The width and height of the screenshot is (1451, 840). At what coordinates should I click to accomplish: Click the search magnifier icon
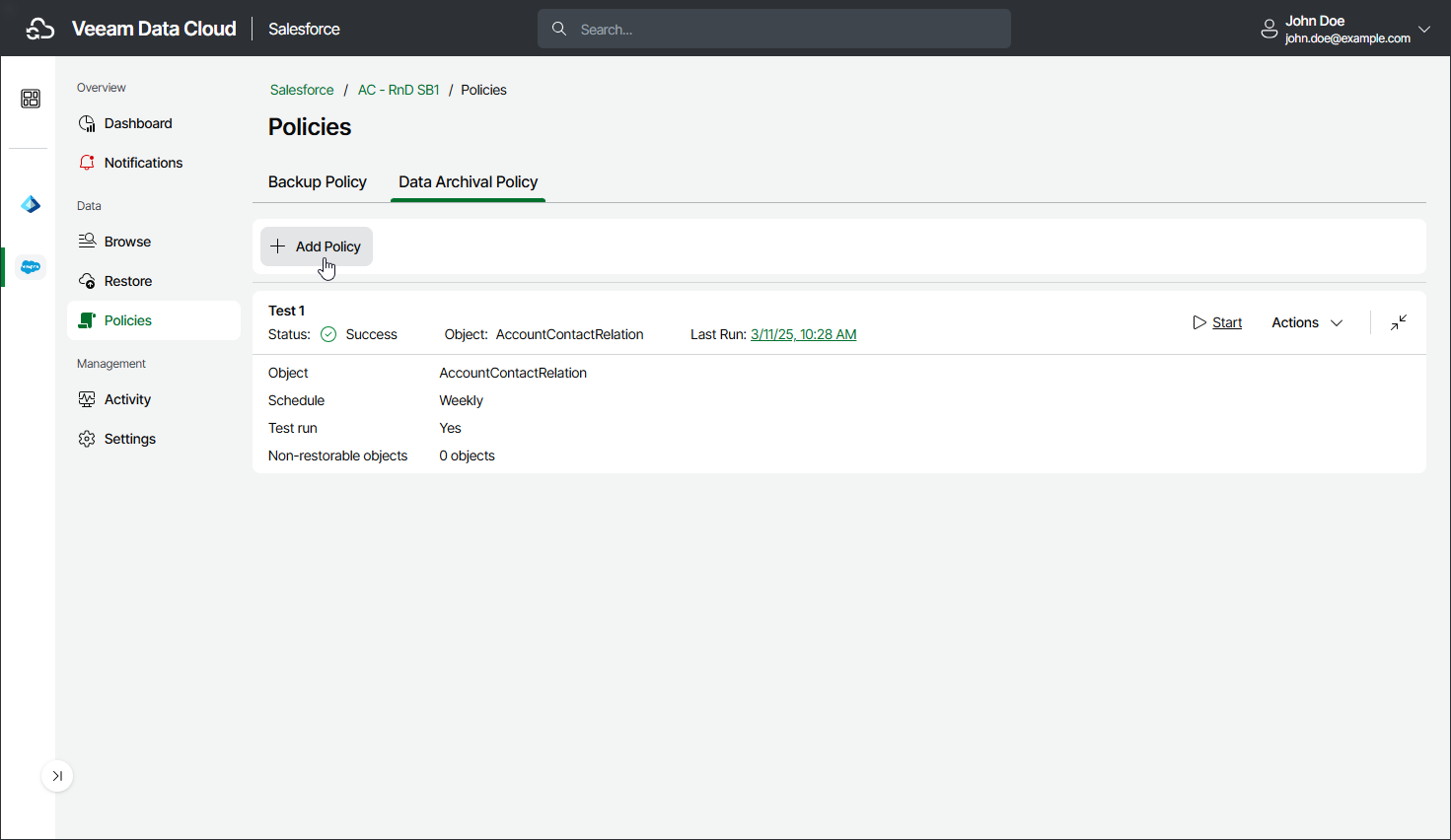[x=559, y=29]
